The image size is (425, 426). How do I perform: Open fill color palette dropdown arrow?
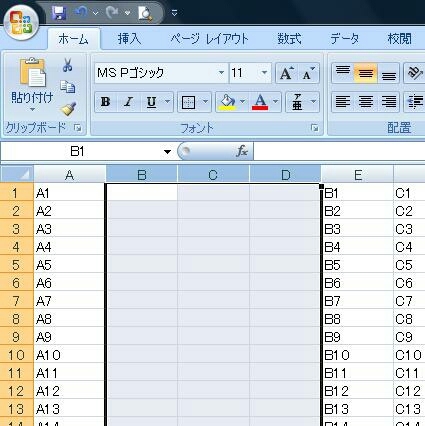click(x=243, y=101)
